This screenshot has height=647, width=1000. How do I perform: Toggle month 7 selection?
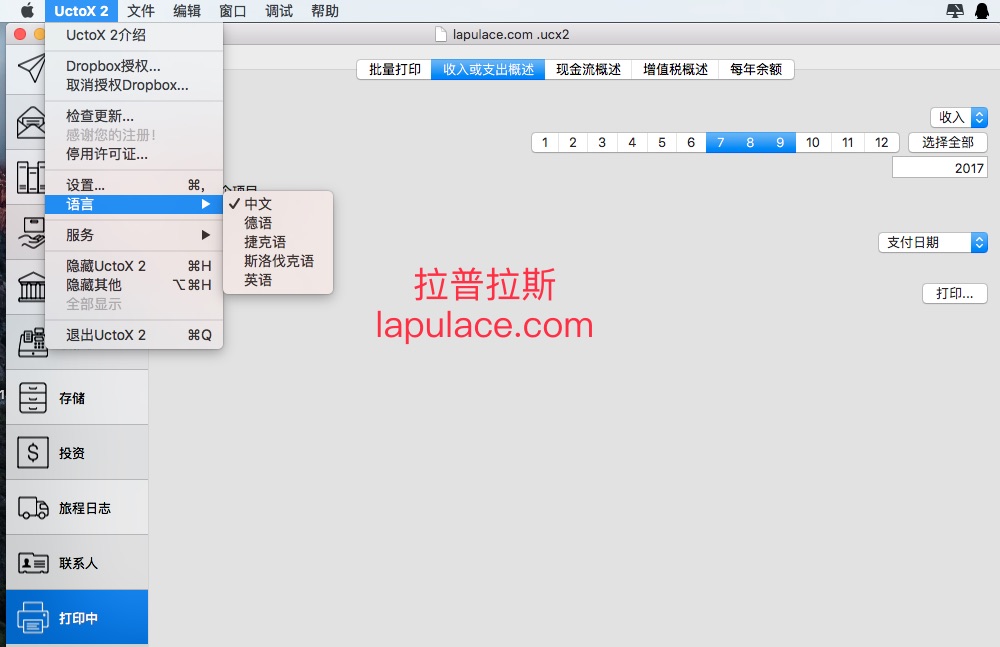tap(721, 142)
